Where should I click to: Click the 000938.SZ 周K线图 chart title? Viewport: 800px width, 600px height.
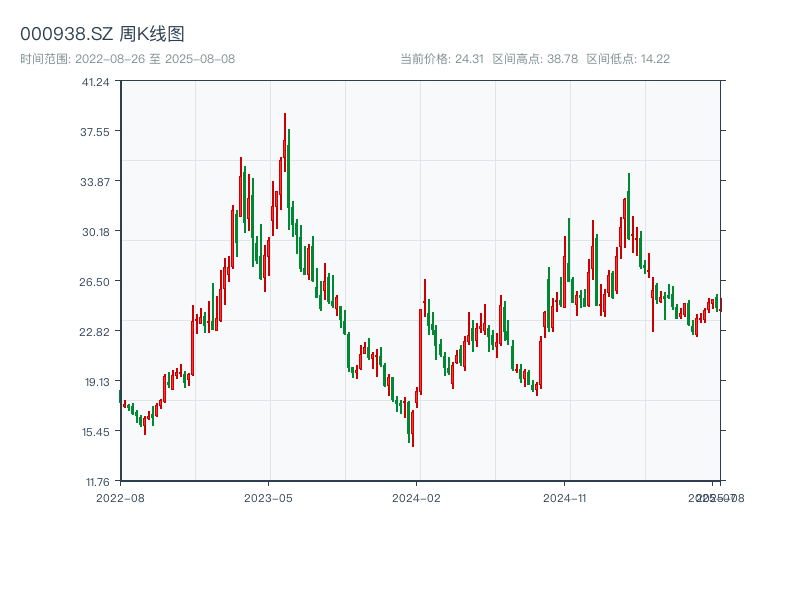pyautogui.click(x=102, y=34)
